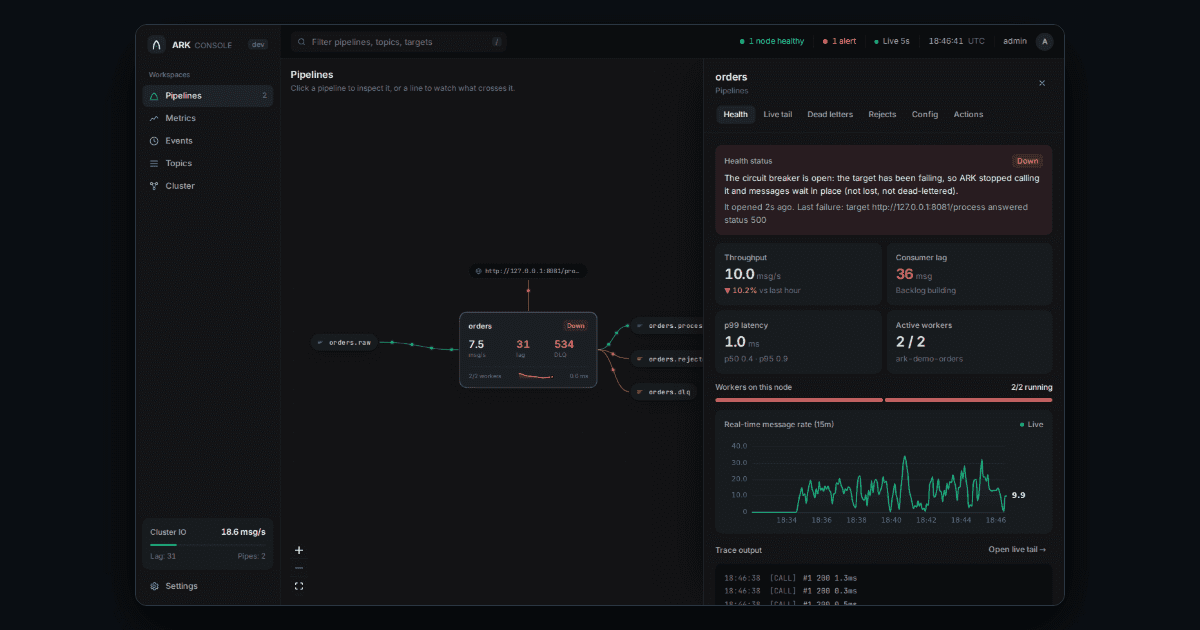Open Settings in the sidebar

(208, 586)
